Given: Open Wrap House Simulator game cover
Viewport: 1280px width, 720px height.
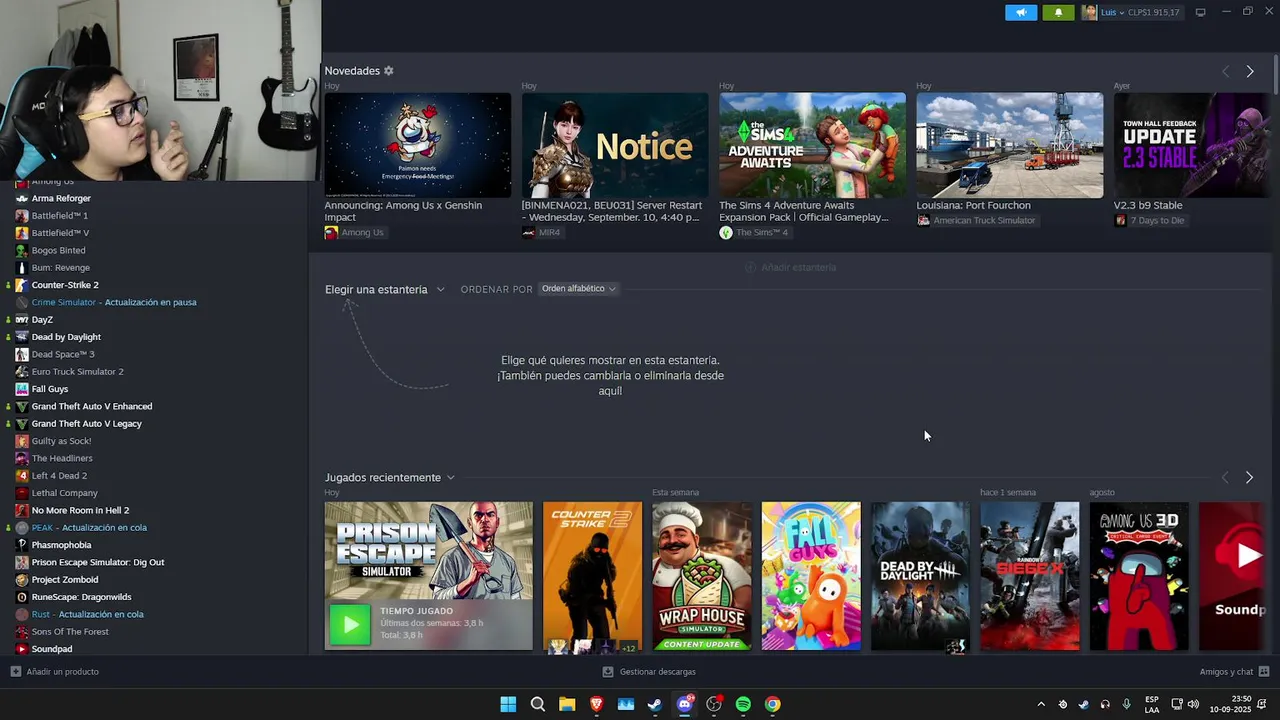Looking at the screenshot, I should (702, 576).
